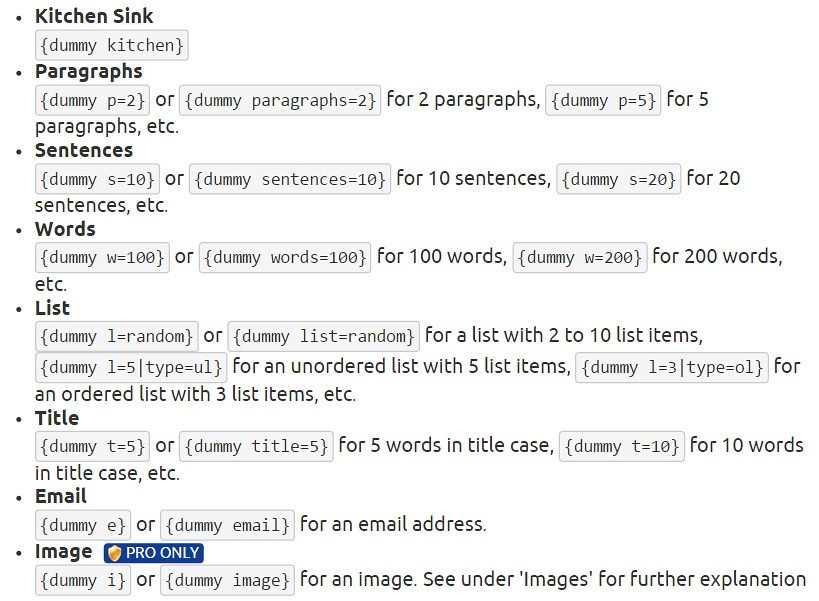The width and height of the screenshot is (819, 601).
Task: Select the {dummy l=random} code tag
Action: (116, 336)
